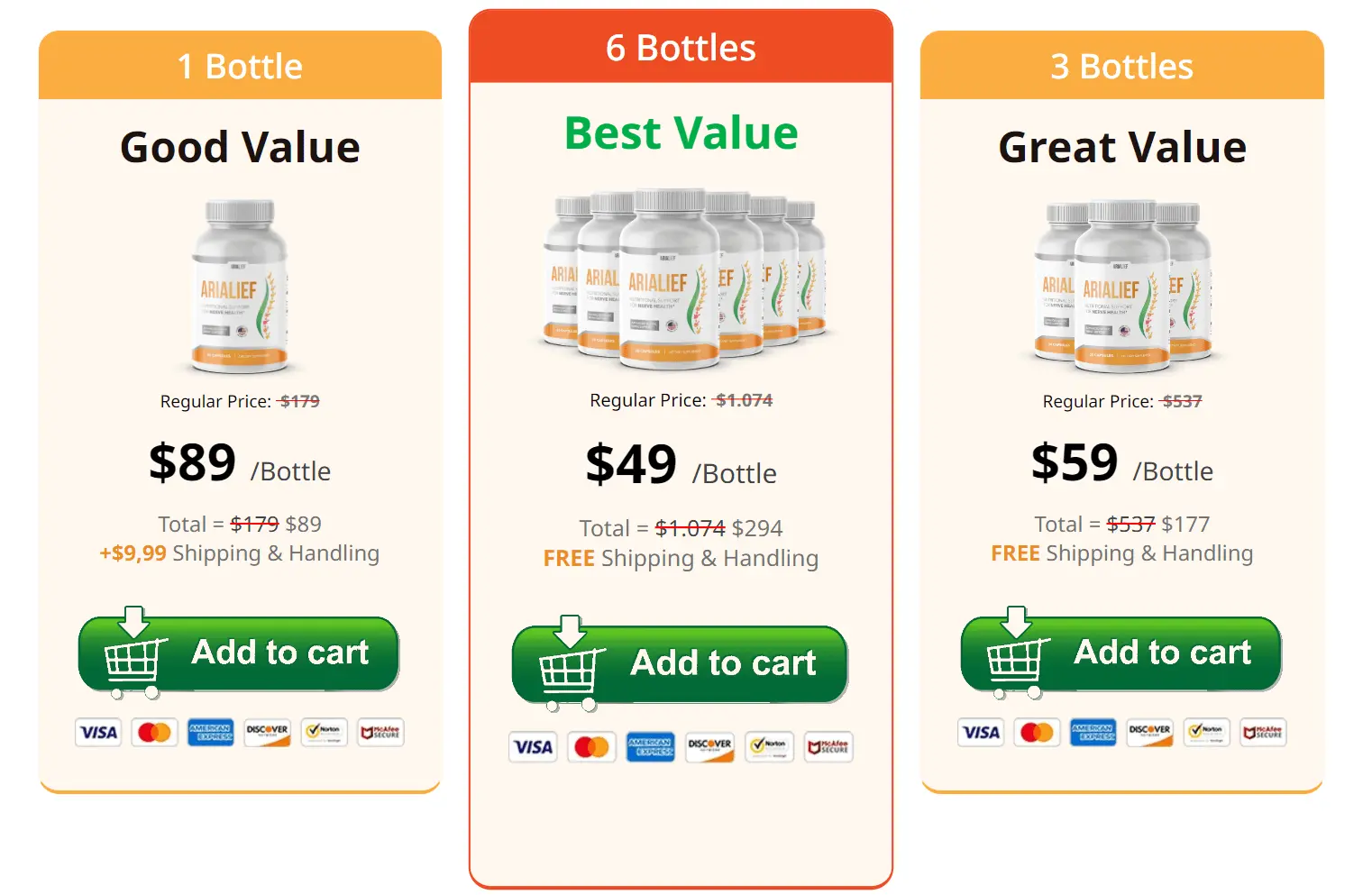
Task: Add the 6 Bottles package to cart
Action: [x=712, y=664]
